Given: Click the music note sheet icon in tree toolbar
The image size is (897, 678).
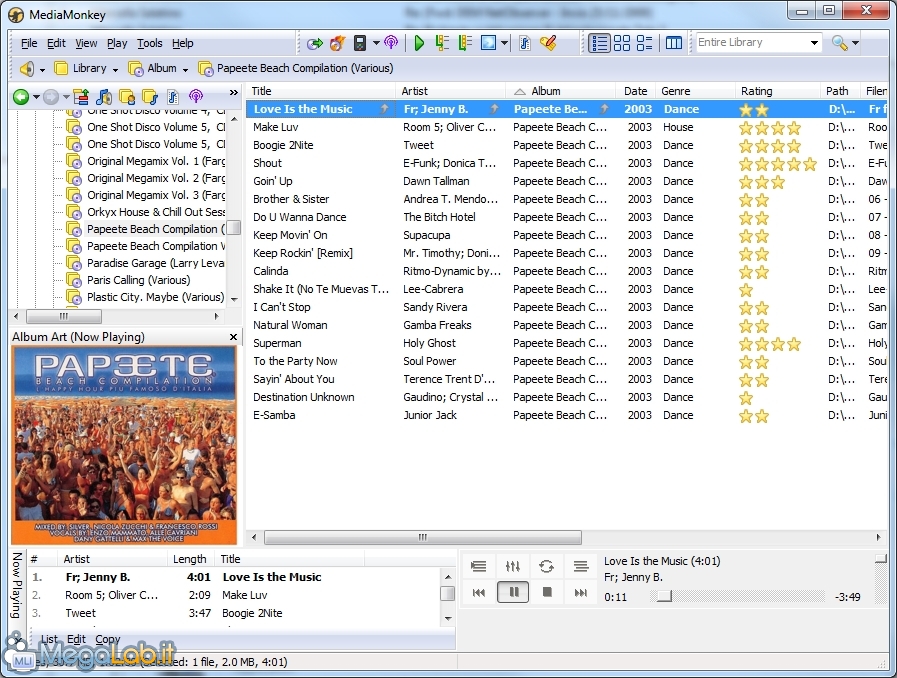Looking at the screenshot, I should pos(173,97).
